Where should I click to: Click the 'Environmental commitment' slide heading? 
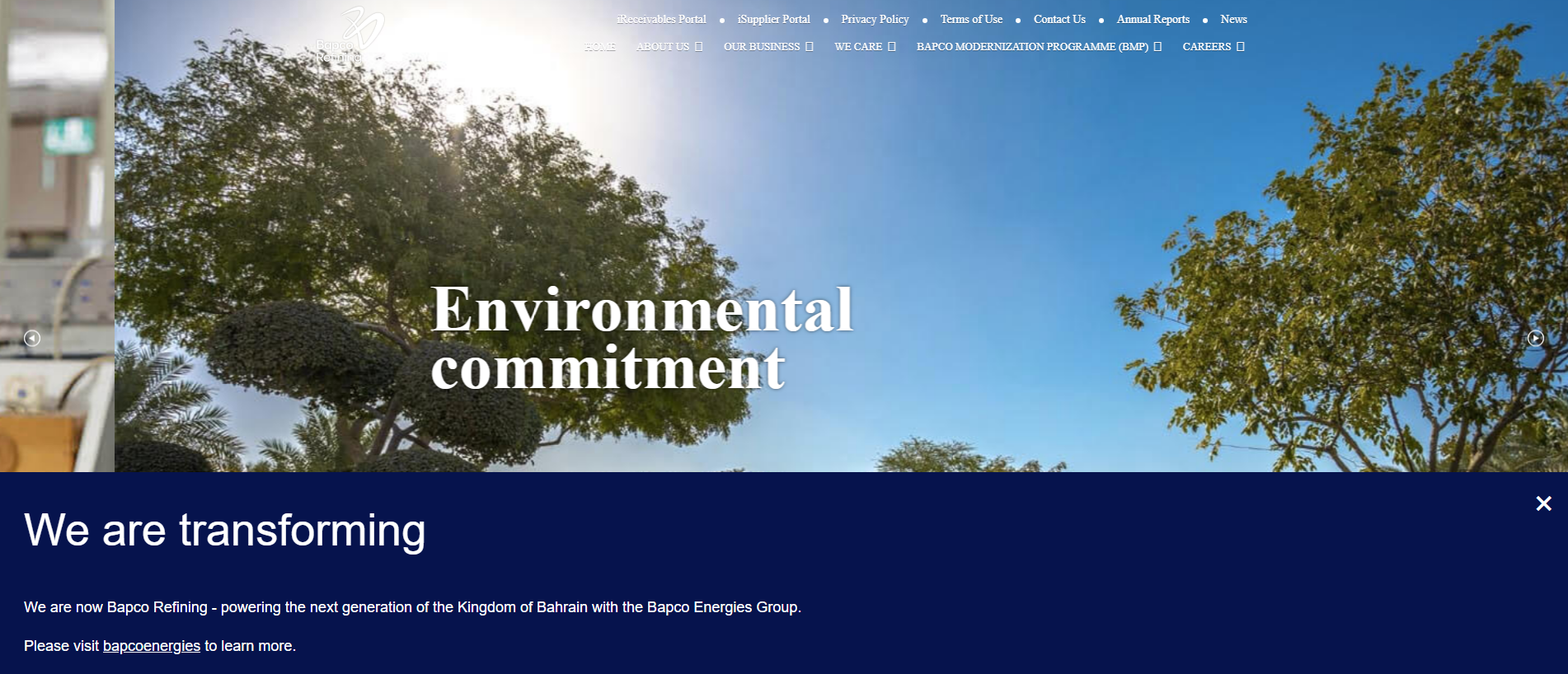point(641,338)
